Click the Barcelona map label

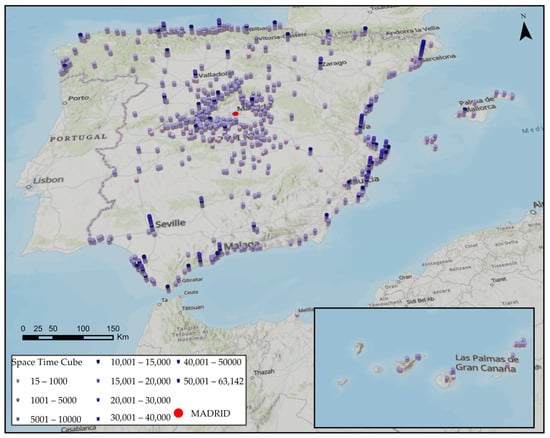pyautogui.click(x=439, y=58)
